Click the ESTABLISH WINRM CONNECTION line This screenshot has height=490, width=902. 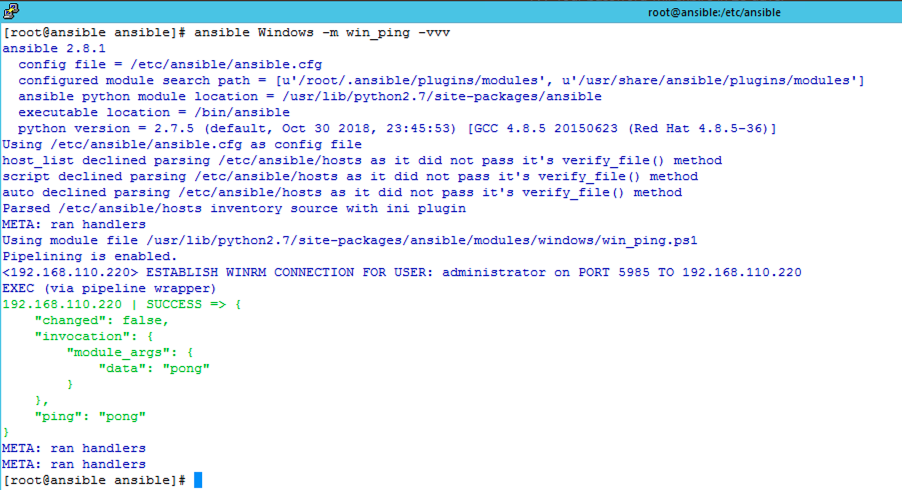pos(401,272)
